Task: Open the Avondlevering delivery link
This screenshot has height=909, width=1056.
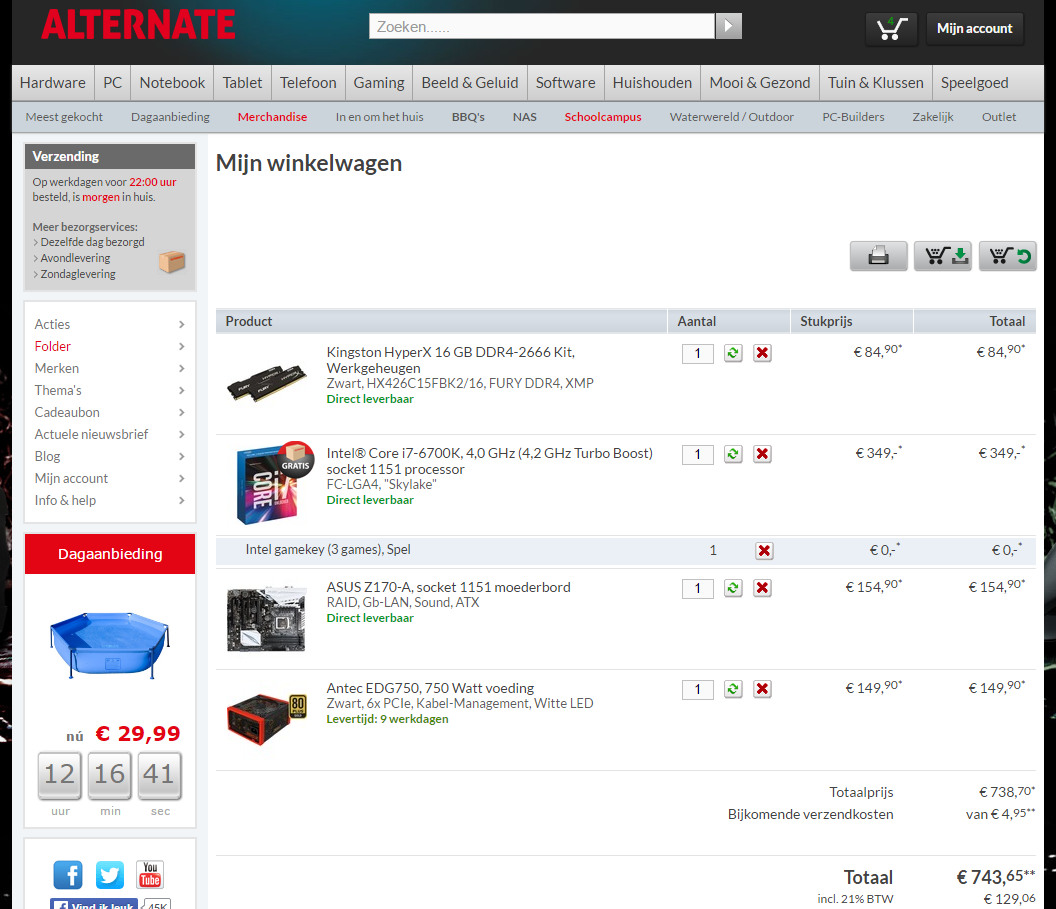Action: tap(75, 258)
